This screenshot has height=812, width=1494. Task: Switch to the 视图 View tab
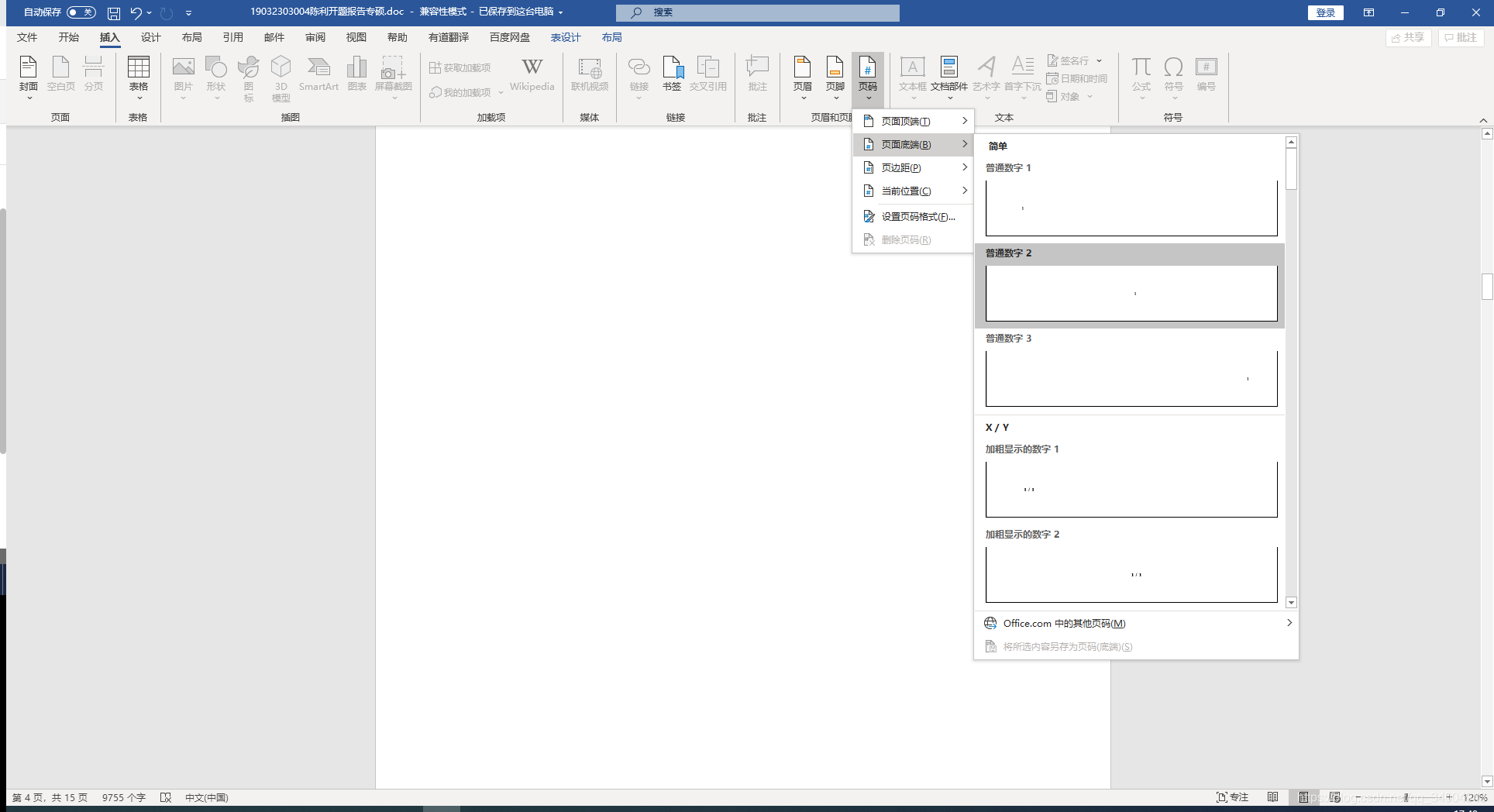356,37
